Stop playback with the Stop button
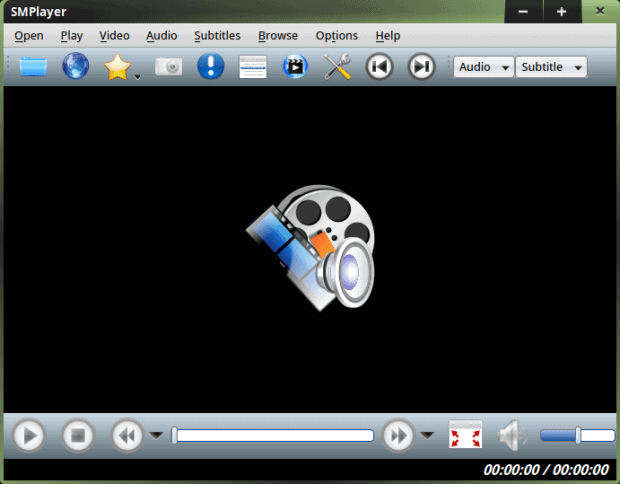This screenshot has height=484, width=620. [x=78, y=436]
